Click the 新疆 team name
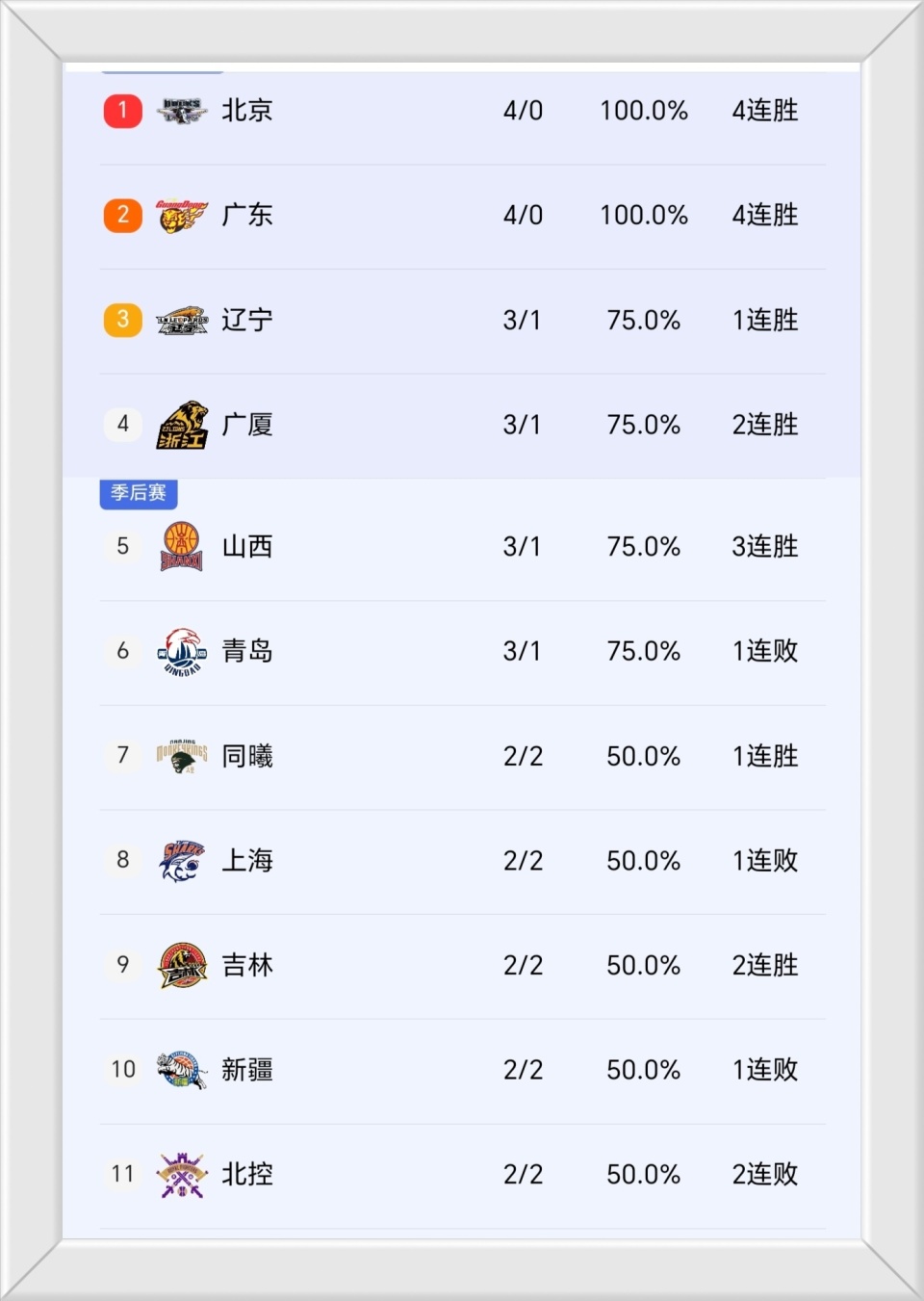 click(x=247, y=1069)
